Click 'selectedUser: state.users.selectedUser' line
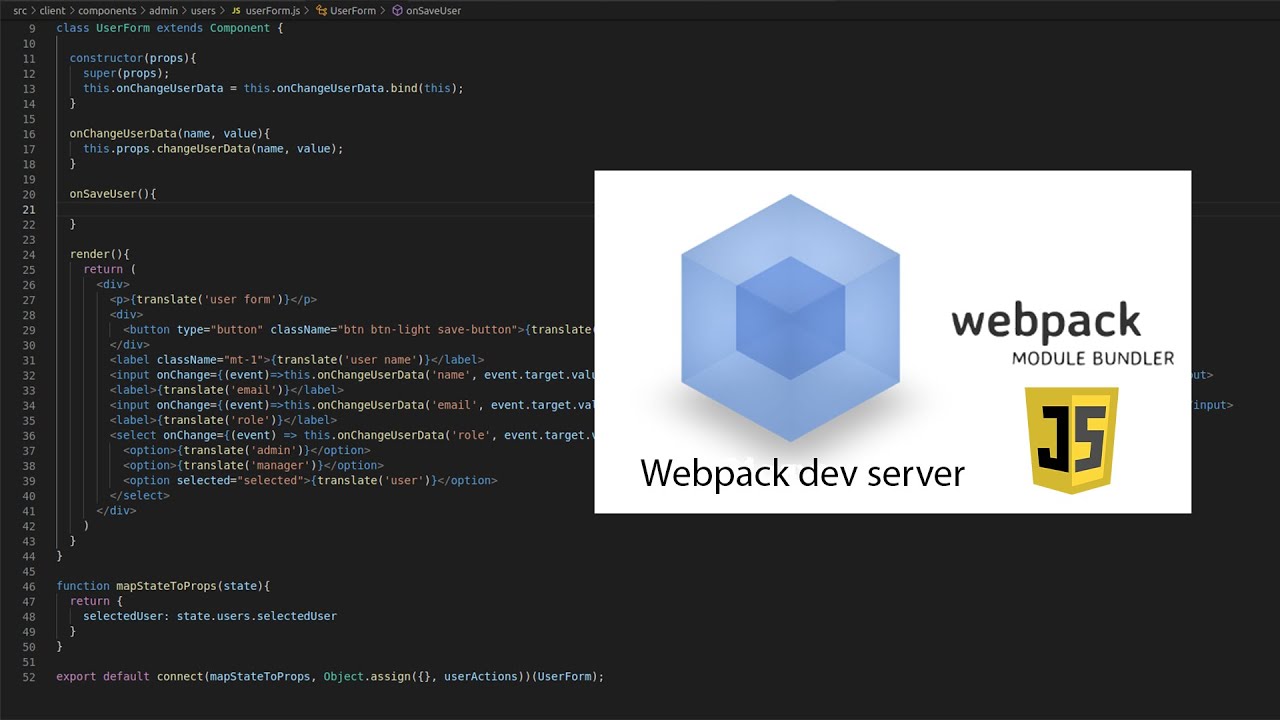Screen dimensions: 1280x720 [210, 616]
